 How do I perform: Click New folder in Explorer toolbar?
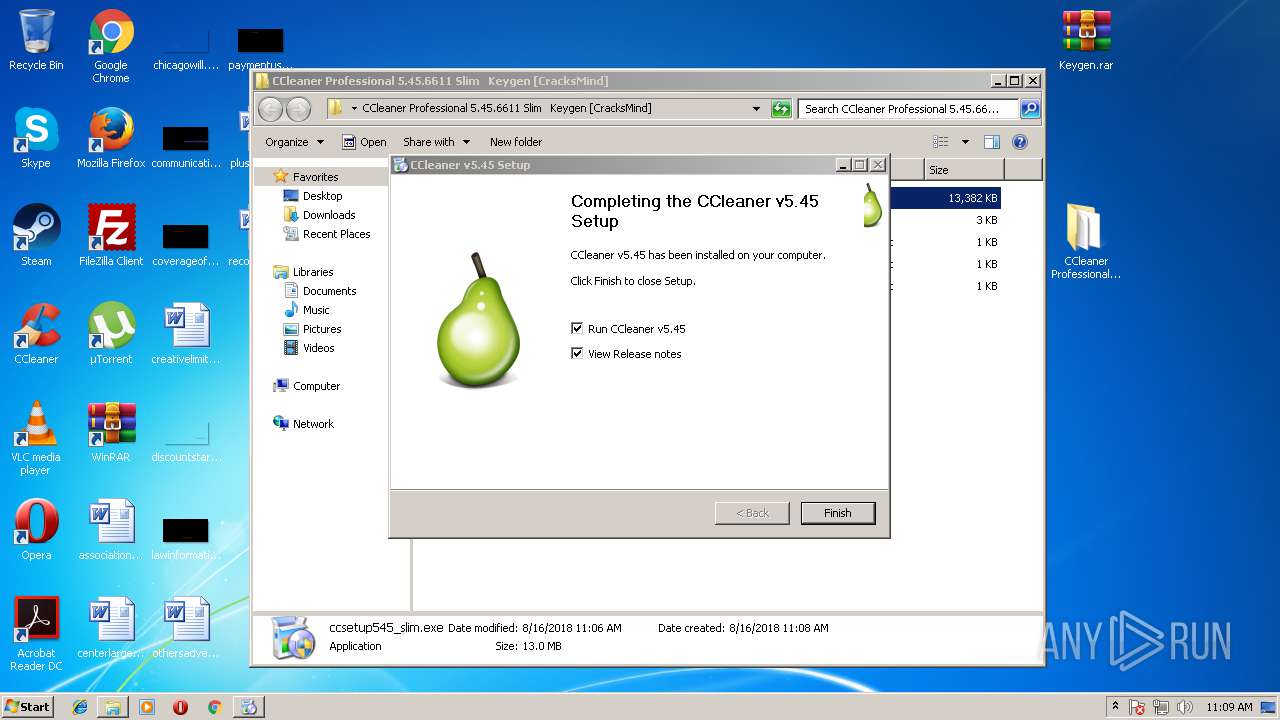[516, 142]
